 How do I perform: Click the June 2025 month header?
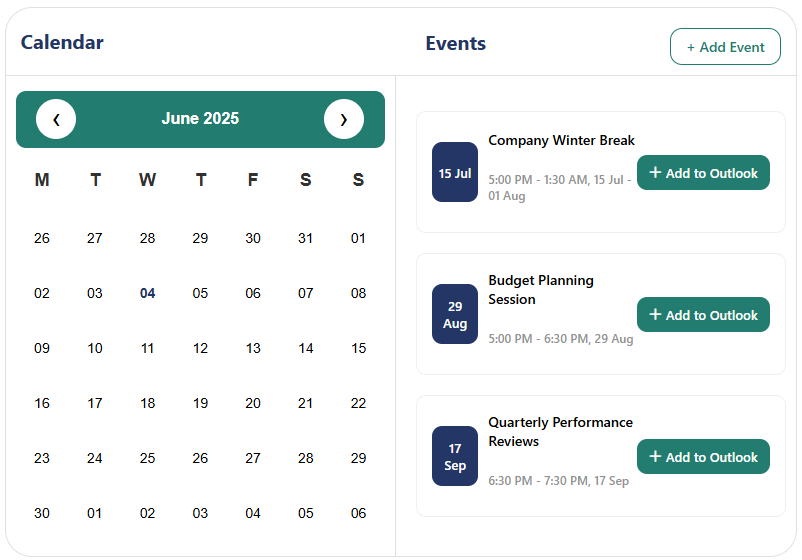click(200, 119)
